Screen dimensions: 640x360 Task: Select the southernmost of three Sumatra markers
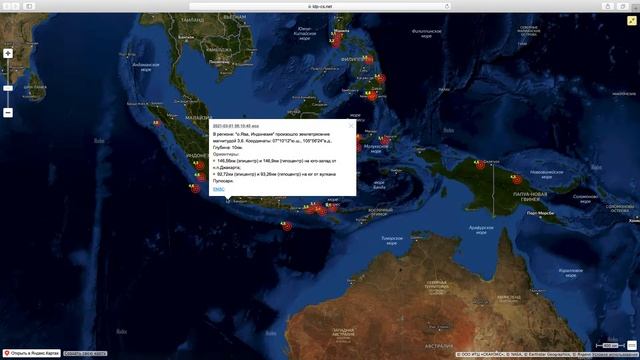196,189
